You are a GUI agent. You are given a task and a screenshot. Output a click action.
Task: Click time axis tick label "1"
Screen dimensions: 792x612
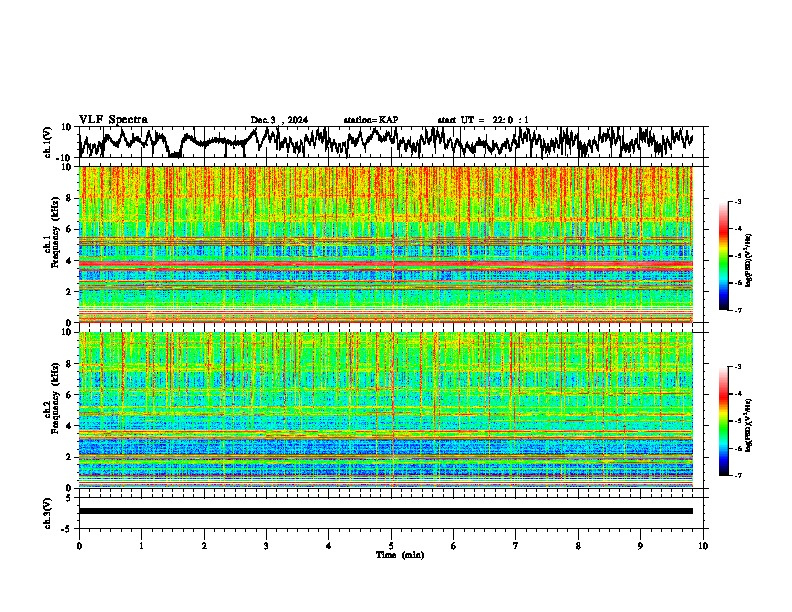click(x=141, y=546)
